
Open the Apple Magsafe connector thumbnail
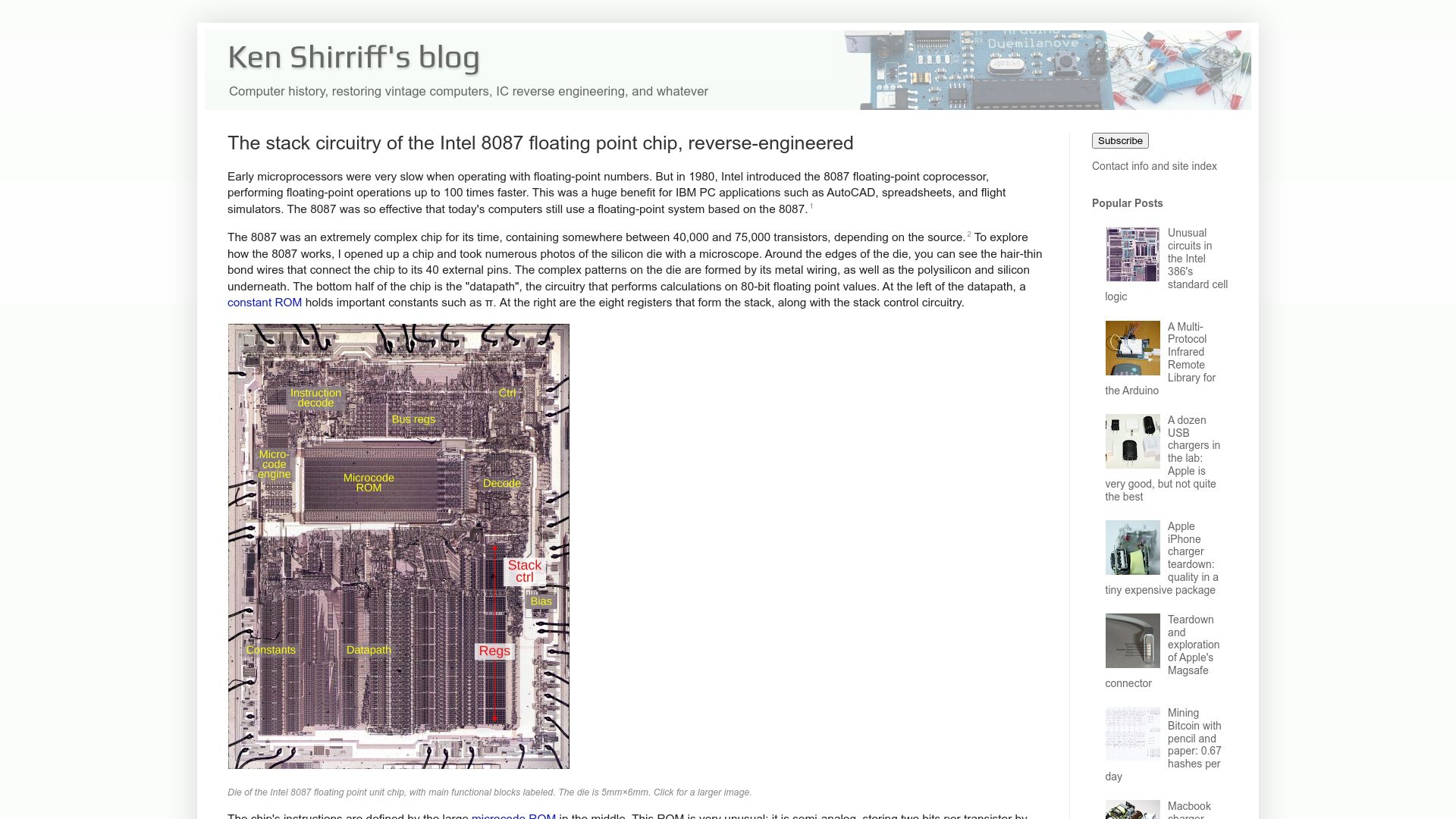click(x=1132, y=641)
